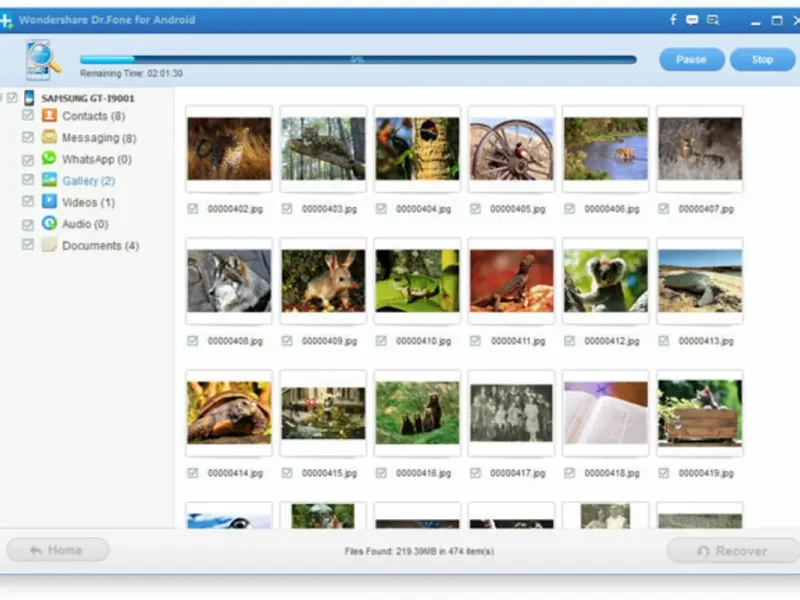This screenshot has width=800, height=600.
Task: Select the river thumbnail 00000406.jpg
Action: (x=606, y=148)
